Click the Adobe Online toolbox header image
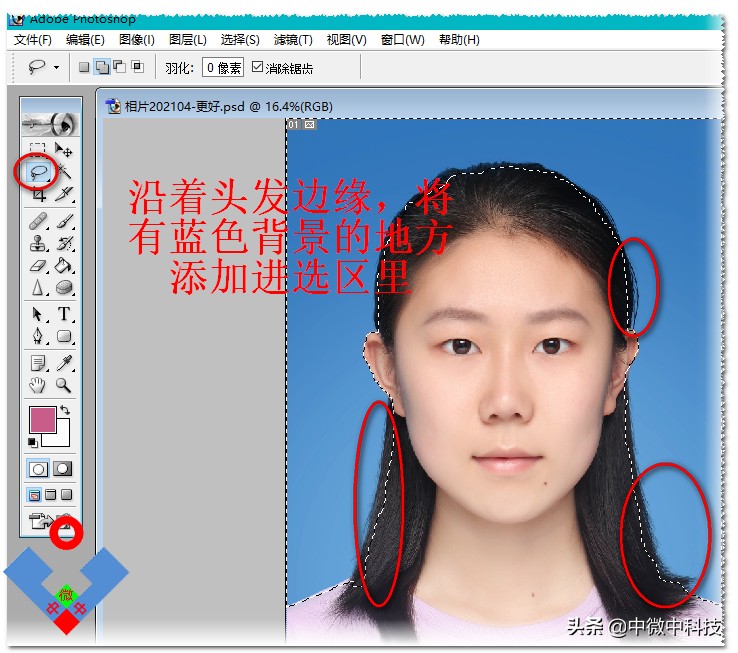The image size is (738, 653). (51, 124)
